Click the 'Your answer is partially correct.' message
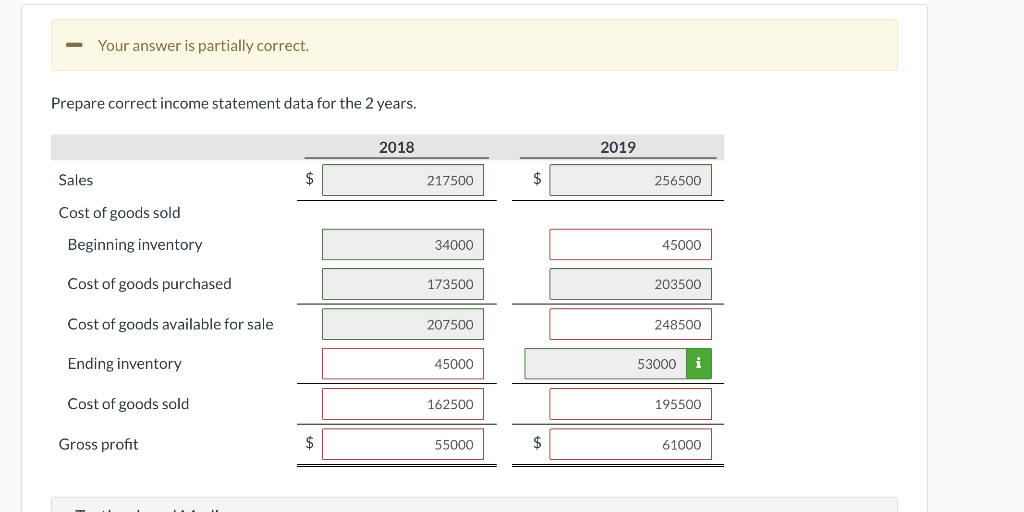Viewport: 1024px width, 512px height. click(x=203, y=46)
